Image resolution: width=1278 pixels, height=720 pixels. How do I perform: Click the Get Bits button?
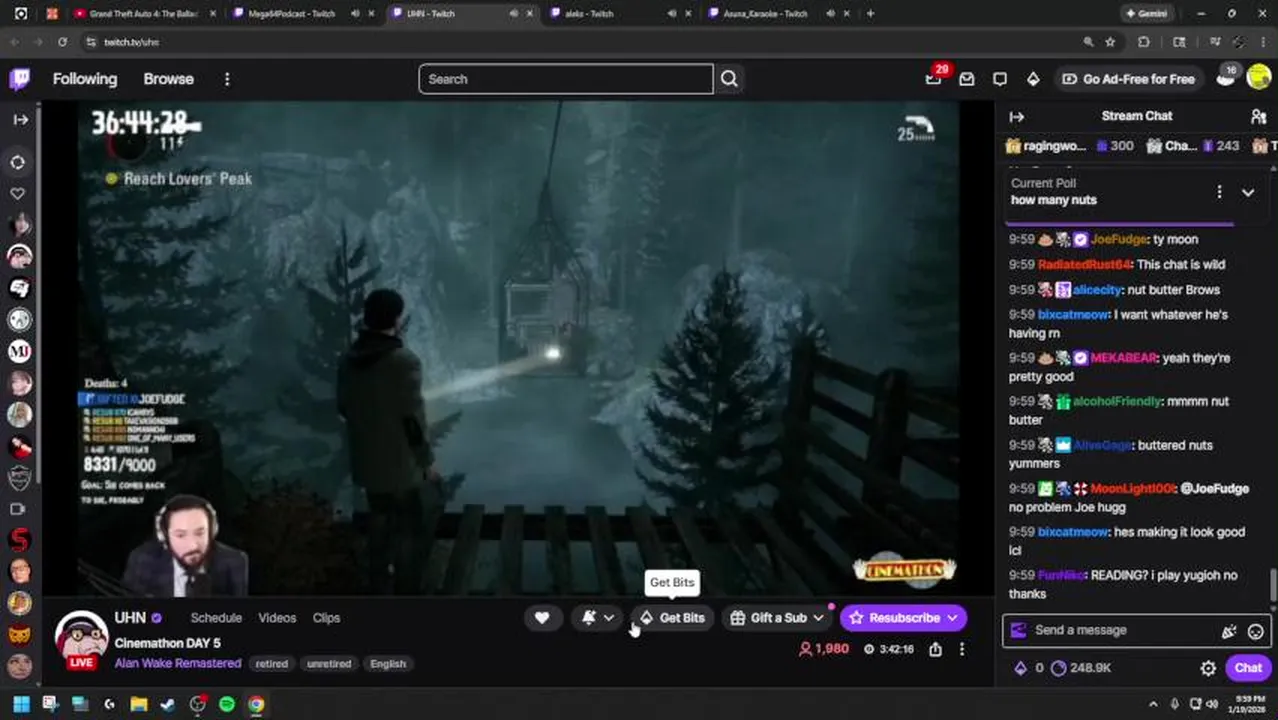672,618
